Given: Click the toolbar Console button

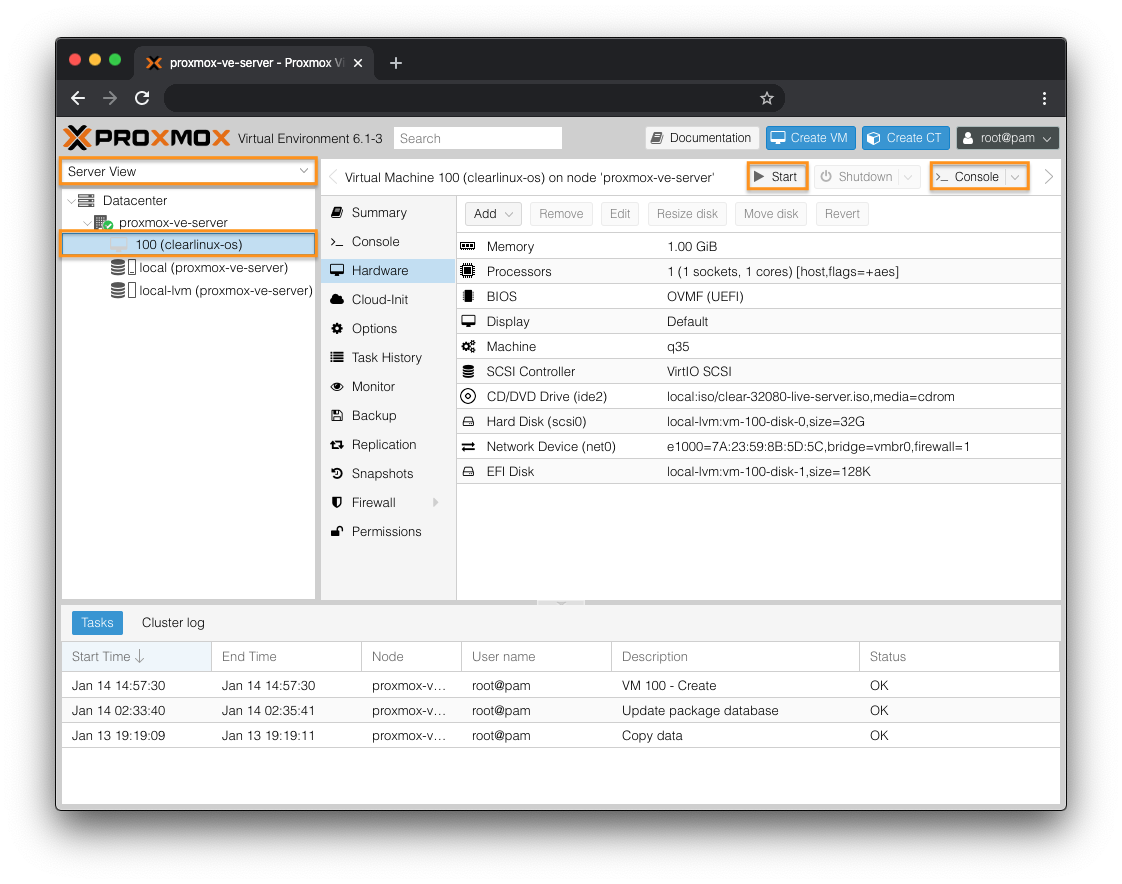Looking at the screenshot, I should click(x=968, y=177).
